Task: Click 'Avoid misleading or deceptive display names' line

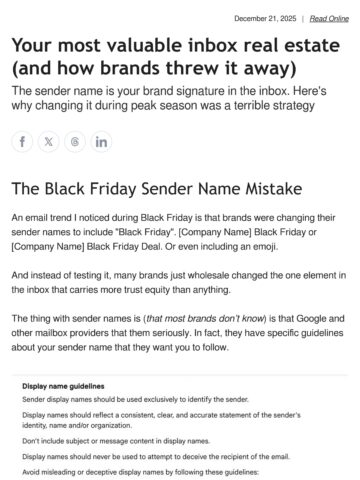Action: point(140,472)
